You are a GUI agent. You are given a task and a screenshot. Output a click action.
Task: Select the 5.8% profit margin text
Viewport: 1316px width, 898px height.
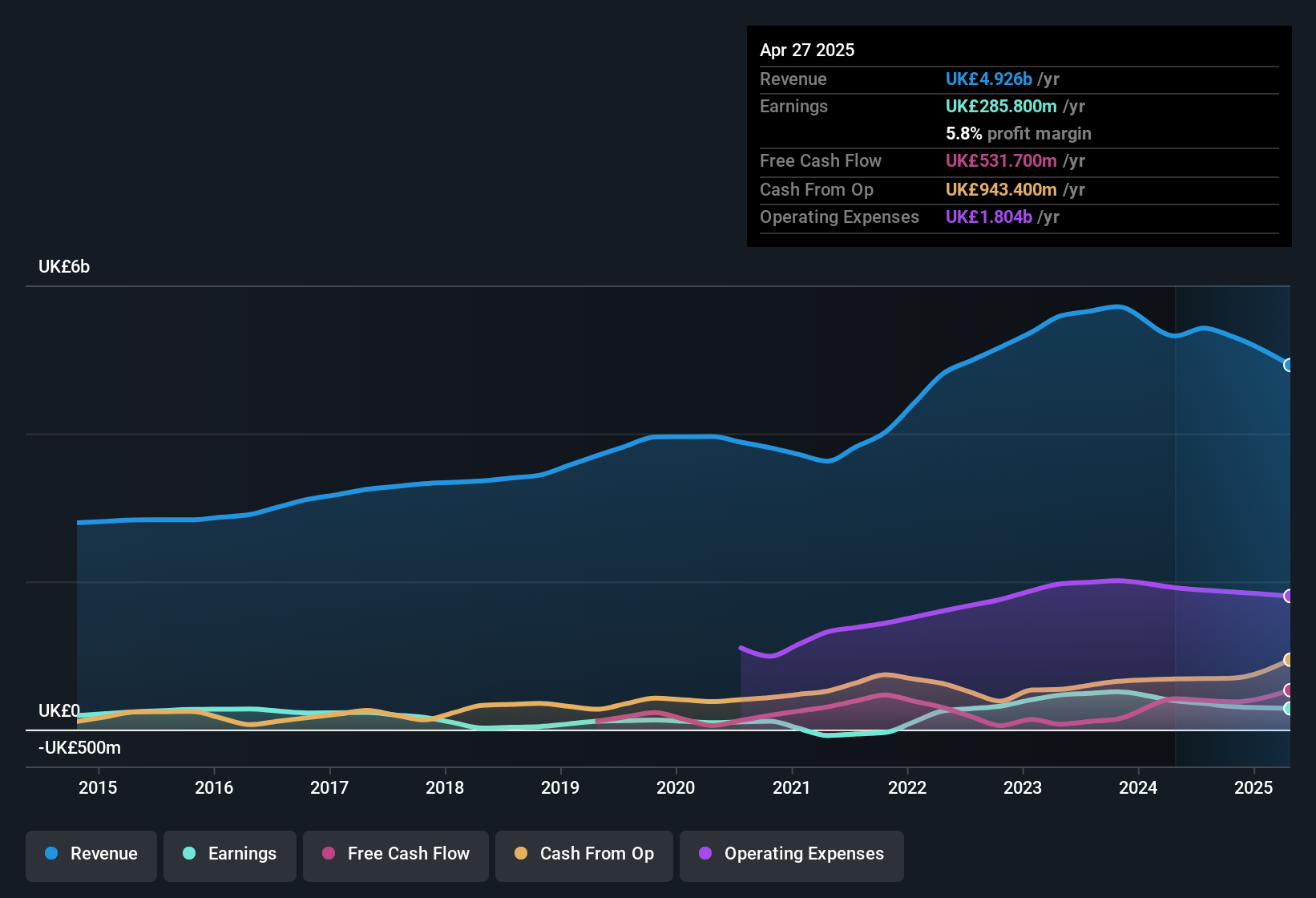point(1019,133)
